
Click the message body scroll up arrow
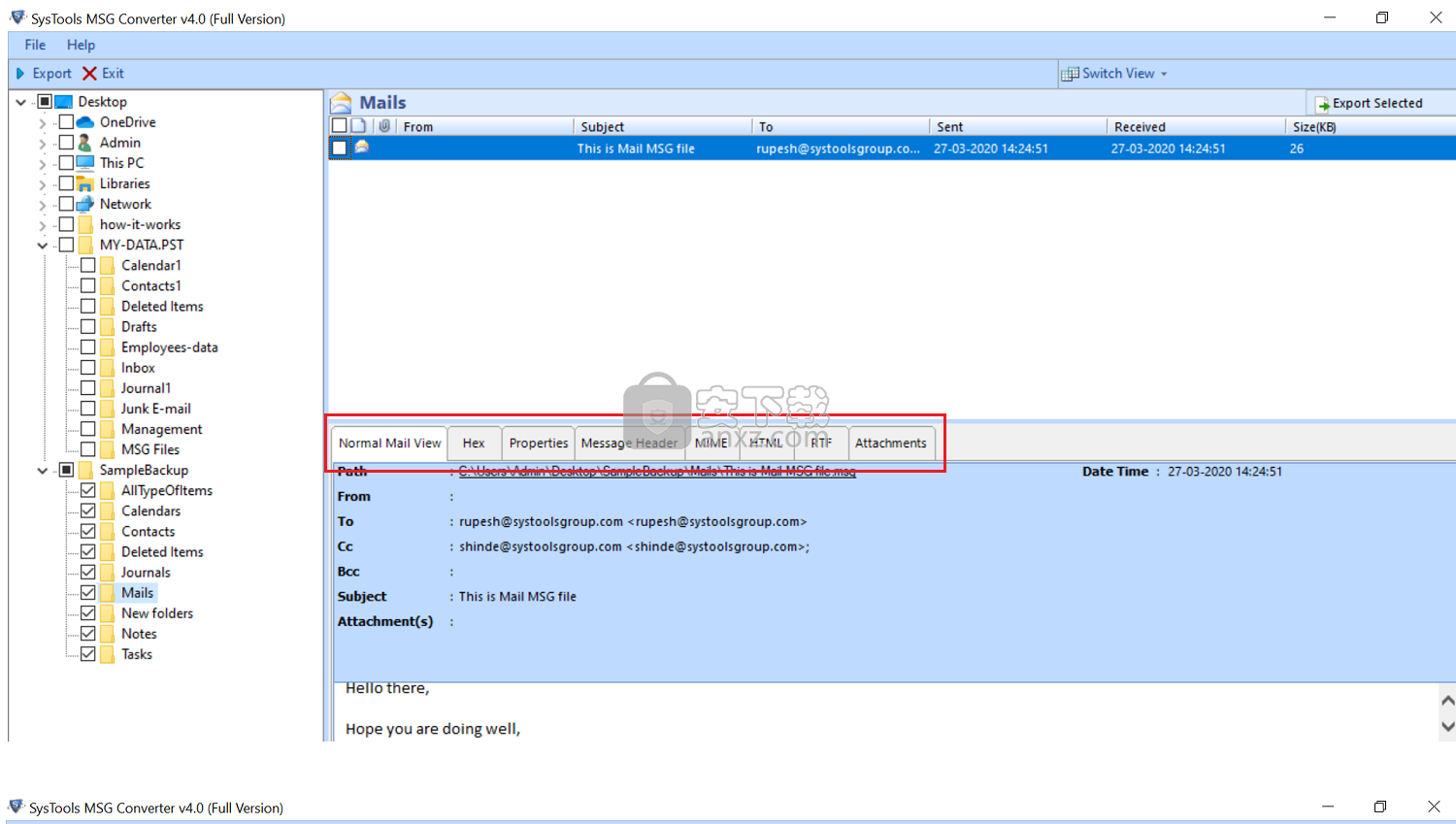tap(1447, 701)
